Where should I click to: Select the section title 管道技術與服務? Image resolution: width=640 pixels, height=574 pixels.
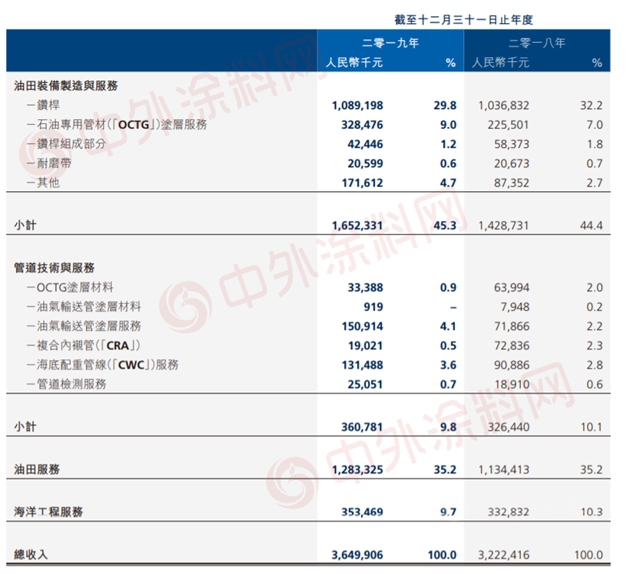coord(54,268)
